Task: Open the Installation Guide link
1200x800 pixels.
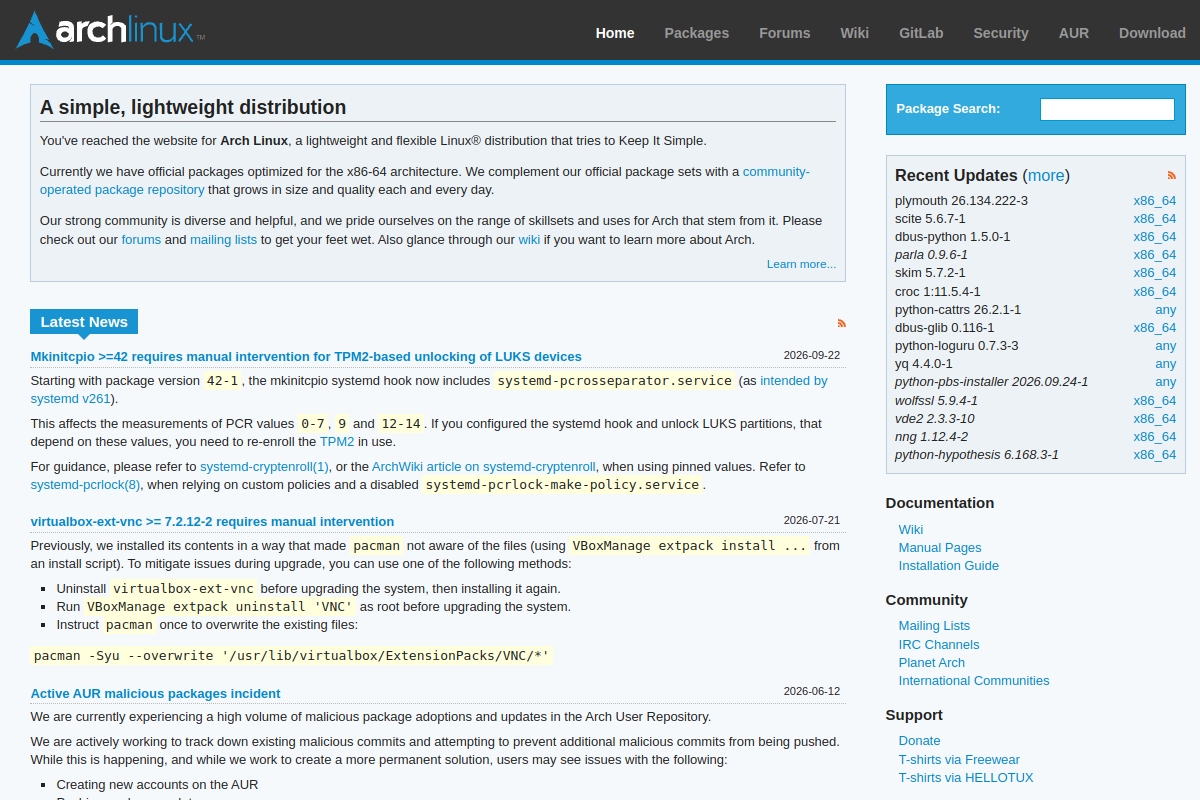Action: tap(949, 565)
